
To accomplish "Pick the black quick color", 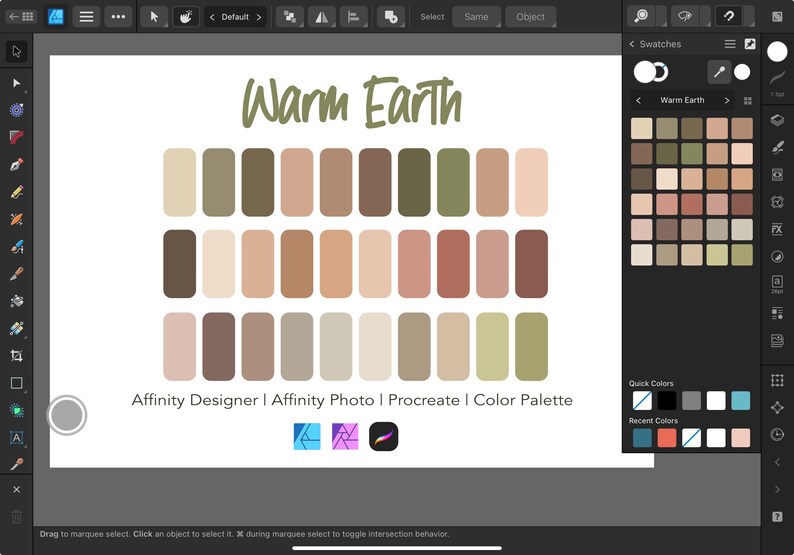I will (666, 401).
